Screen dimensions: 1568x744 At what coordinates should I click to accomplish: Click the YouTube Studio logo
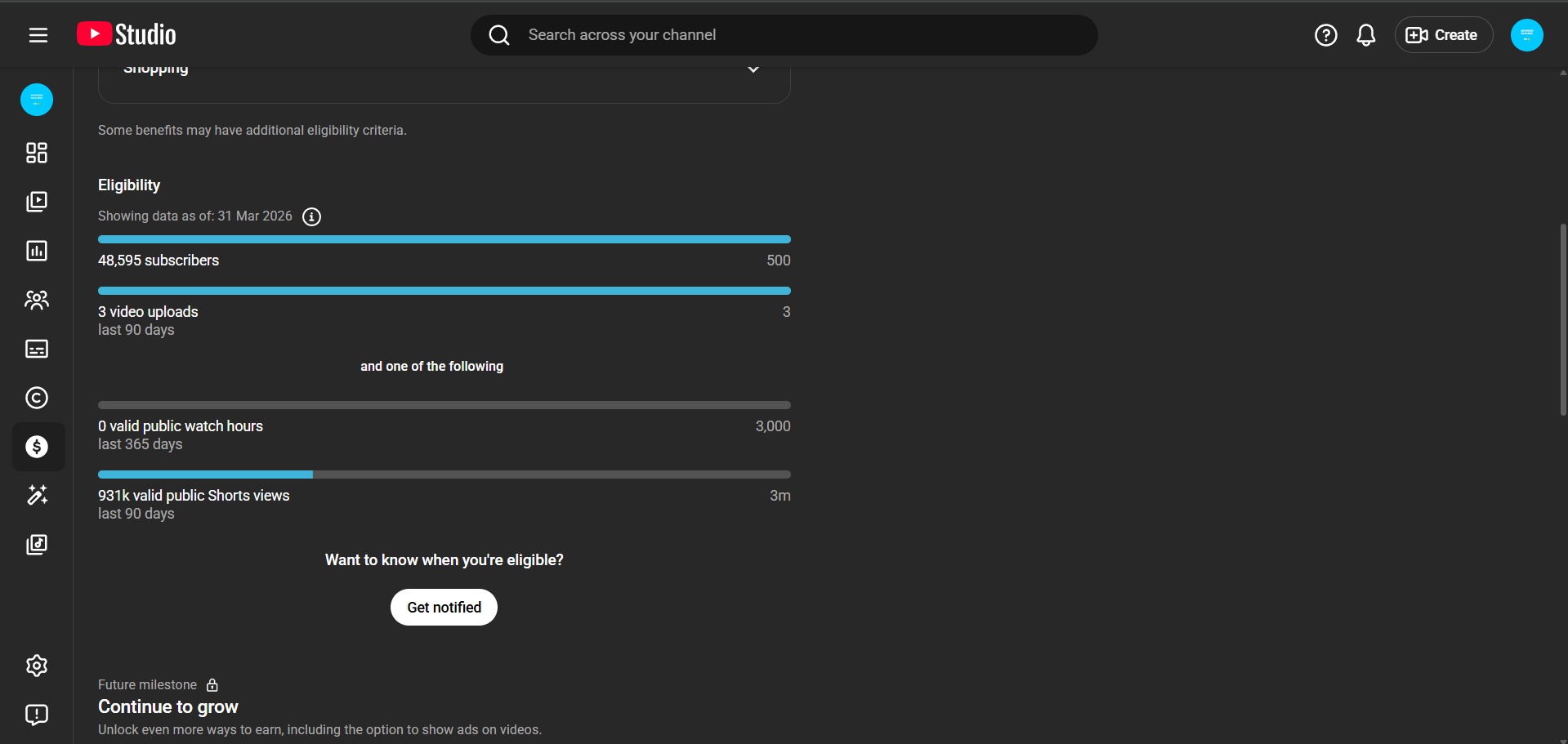(127, 34)
